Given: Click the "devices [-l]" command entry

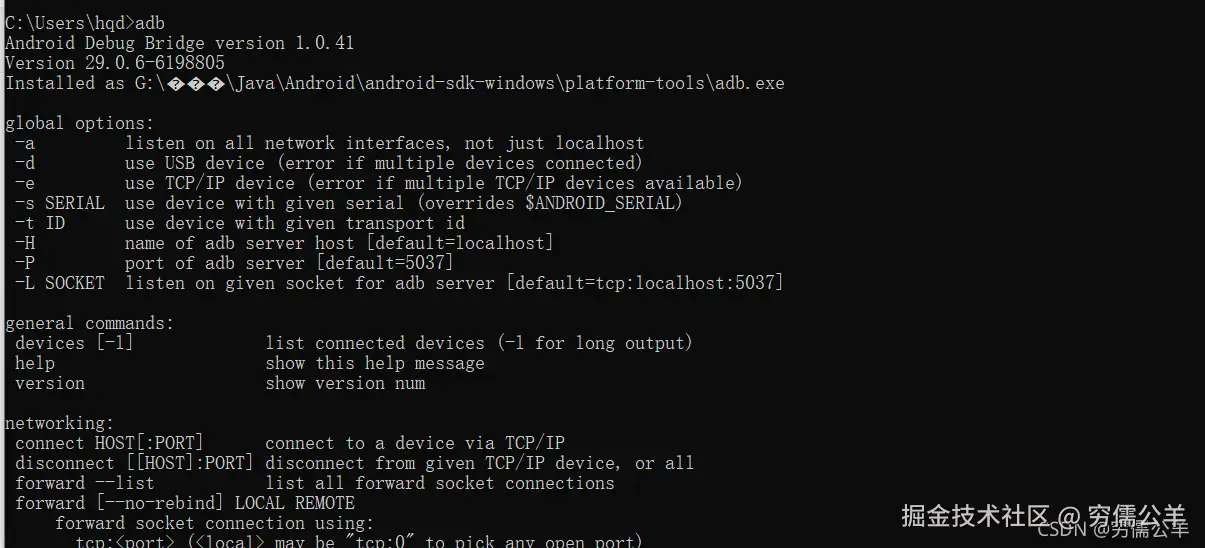Looking at the screenshot, I should tap(74, 343).
